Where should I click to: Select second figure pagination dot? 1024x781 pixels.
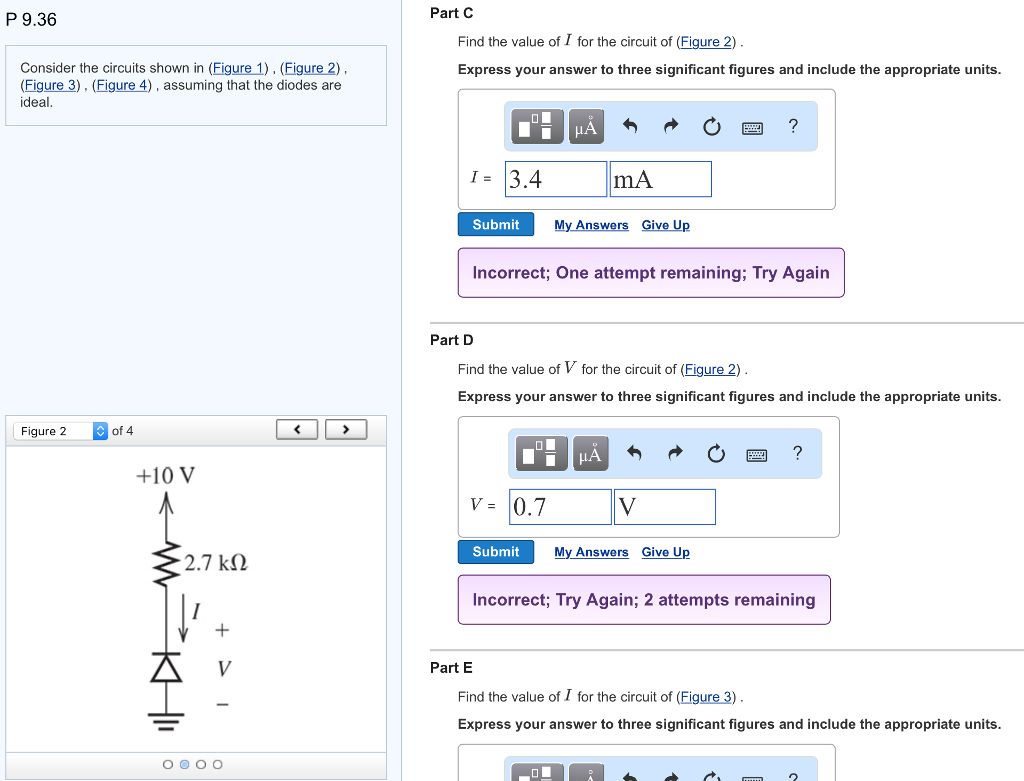click(x=184, y=764)
